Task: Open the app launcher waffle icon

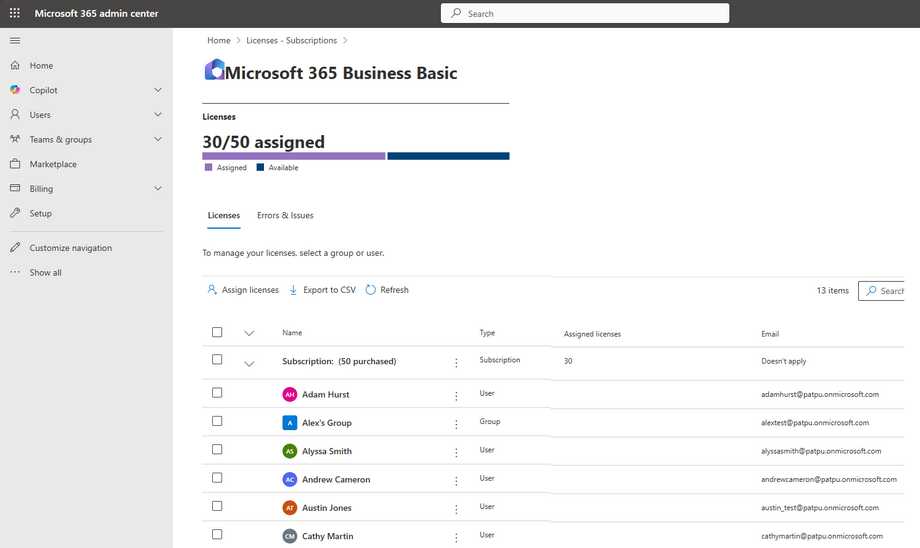Action: [x=14, y=14]
